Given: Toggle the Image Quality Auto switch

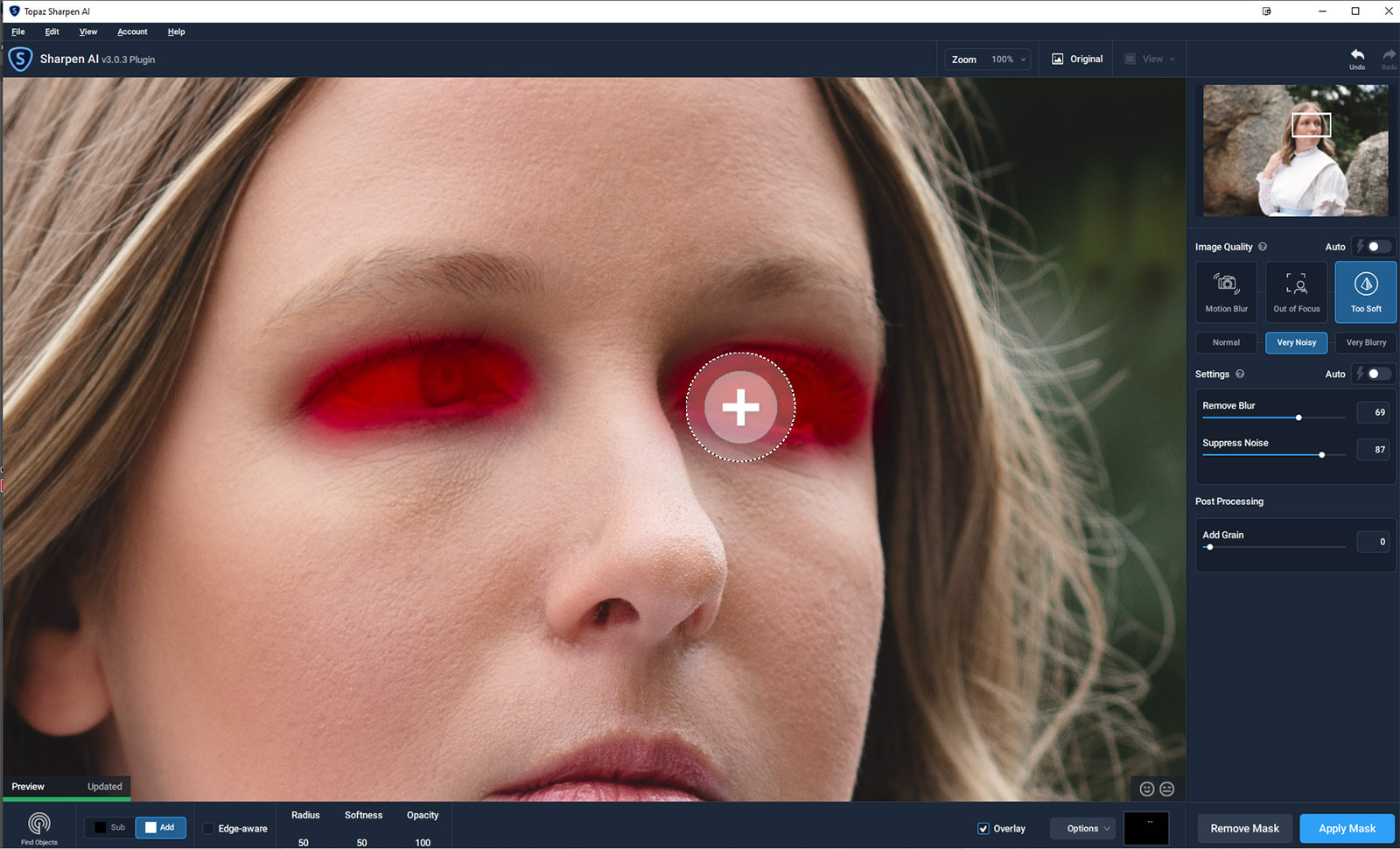Looking at the screenshot, I should click(x=1377, y=247).
